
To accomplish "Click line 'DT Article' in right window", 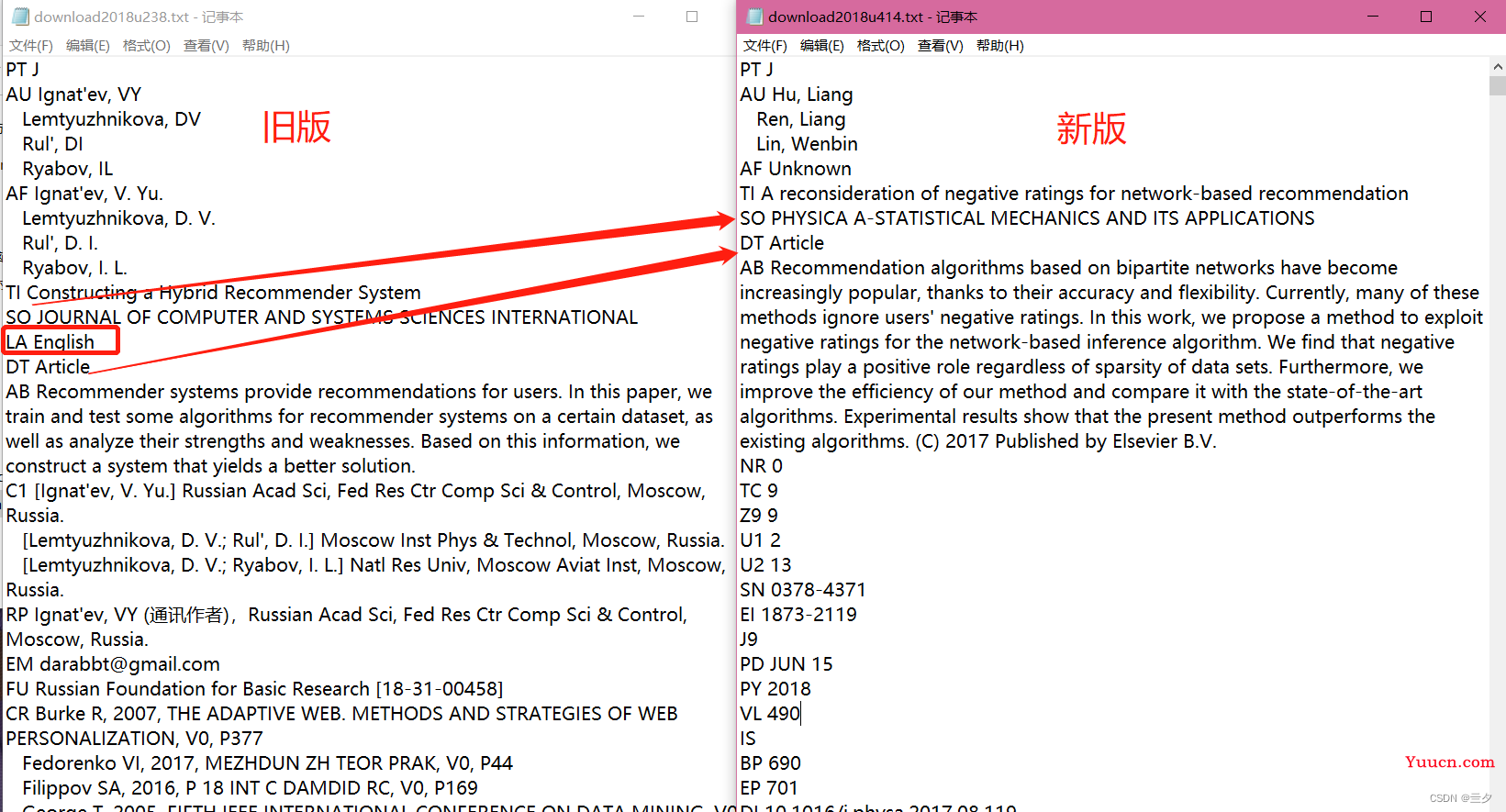I will (782, 243).
